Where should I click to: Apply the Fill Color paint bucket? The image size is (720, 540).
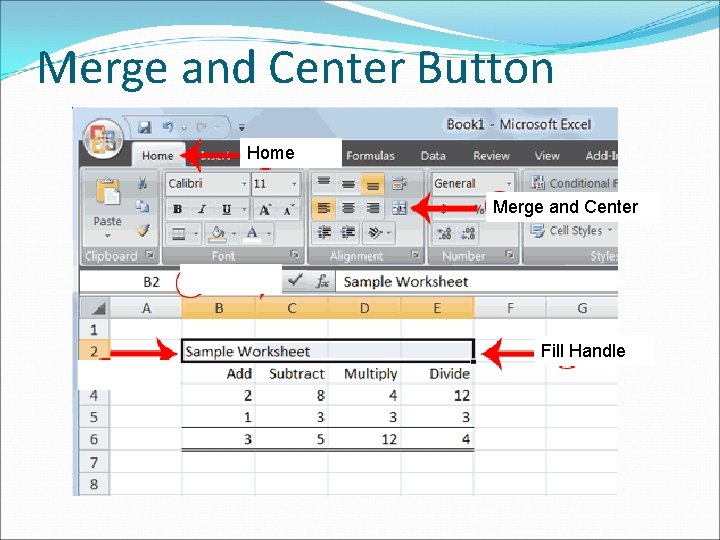tap(217, 234)
